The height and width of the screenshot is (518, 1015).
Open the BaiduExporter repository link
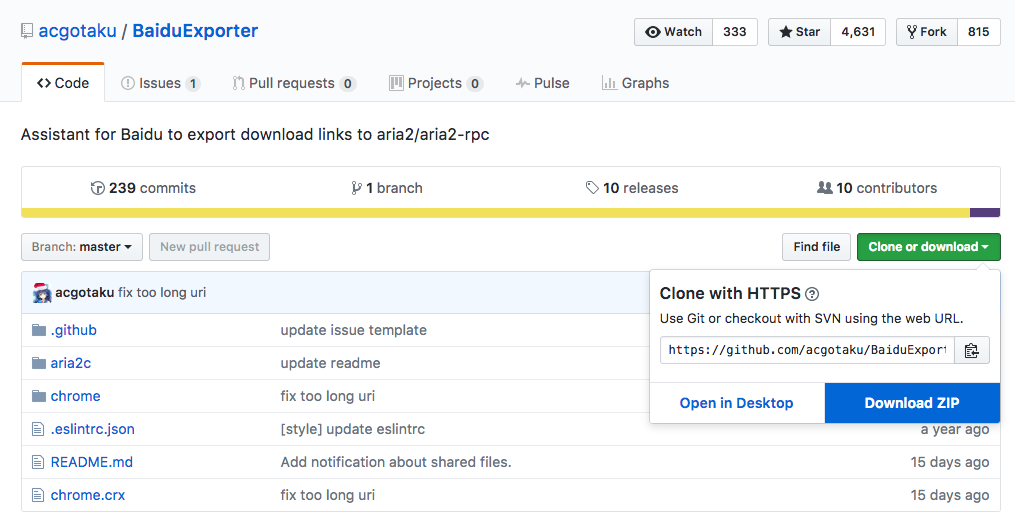tap(195, 30)
